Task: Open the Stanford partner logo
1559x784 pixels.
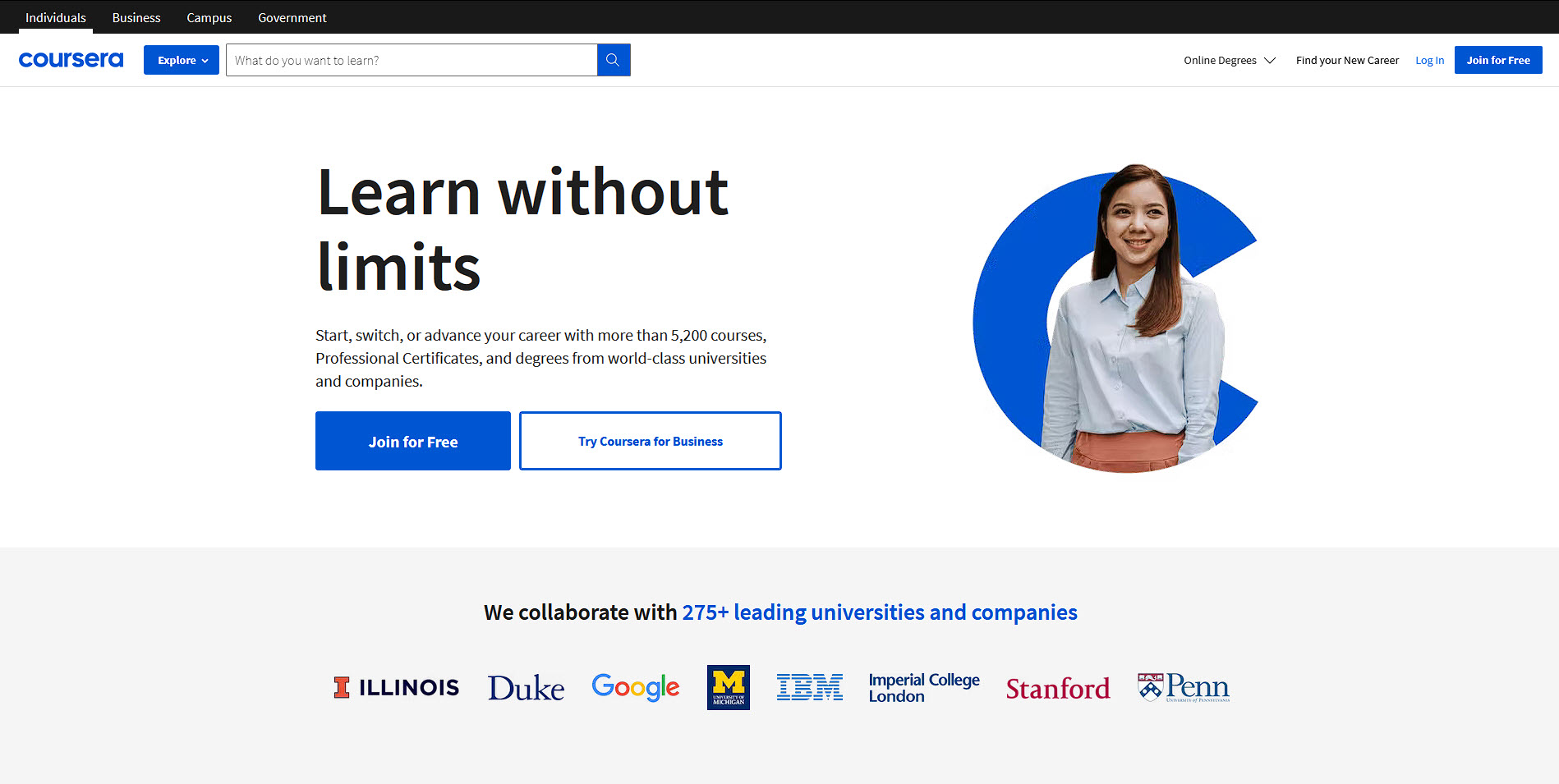Action: [1058, 688]
